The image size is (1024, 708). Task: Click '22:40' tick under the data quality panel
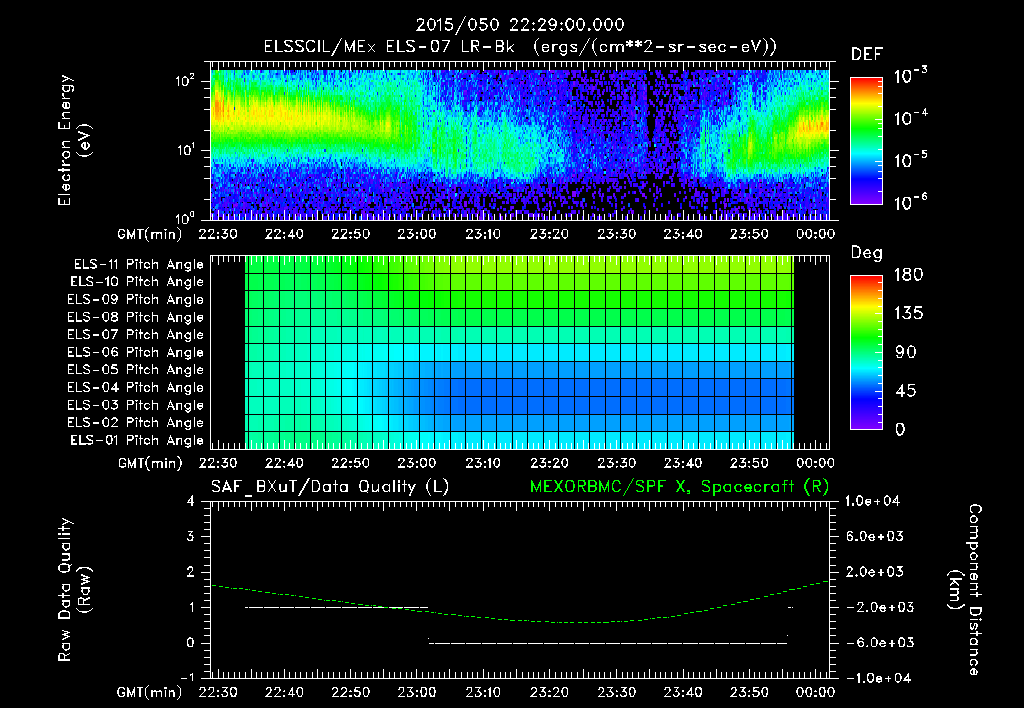[283, 692]
